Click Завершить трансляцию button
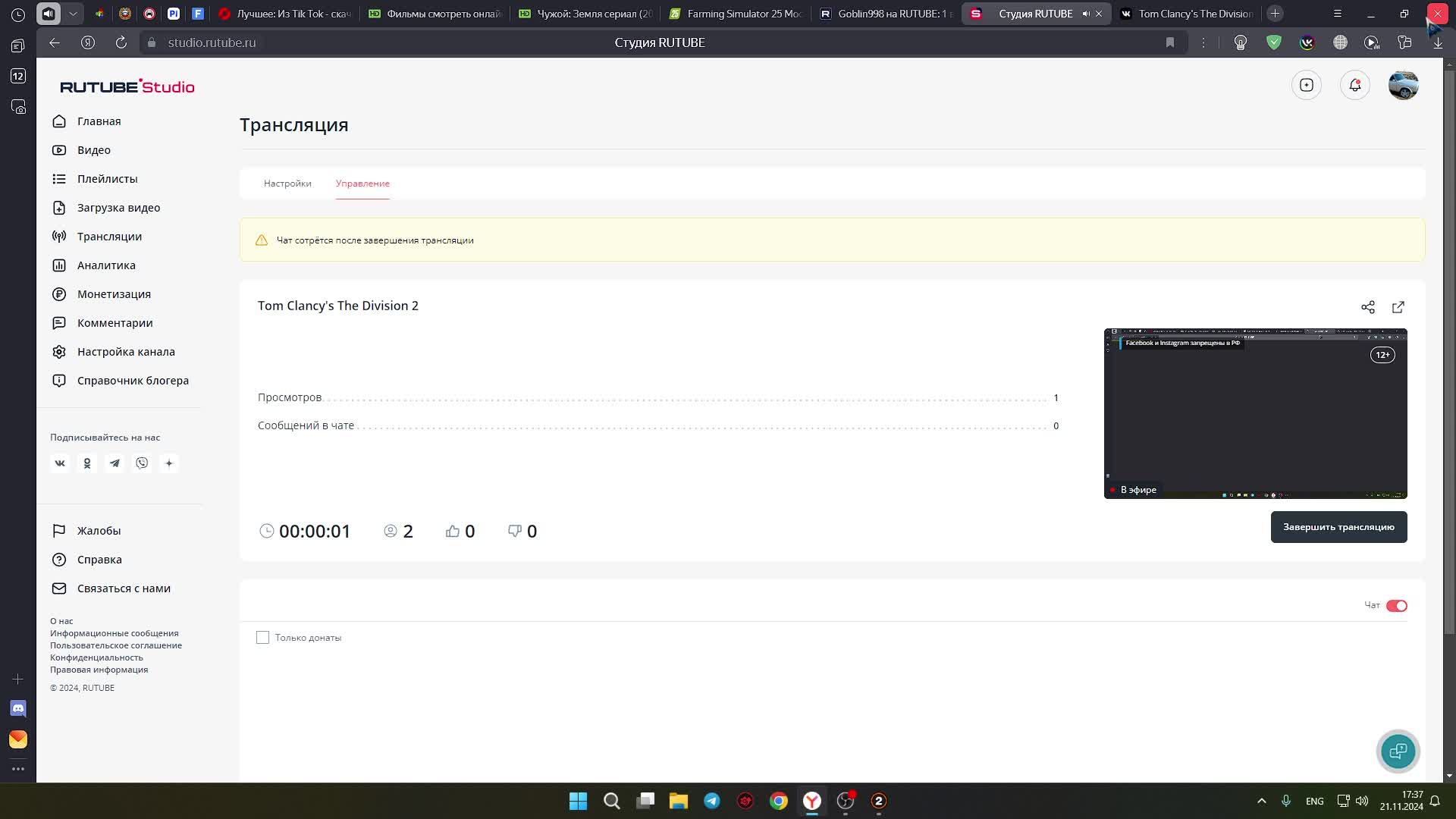The width and height of the screenshot is (1456, 819). (x=1338, y=527)
